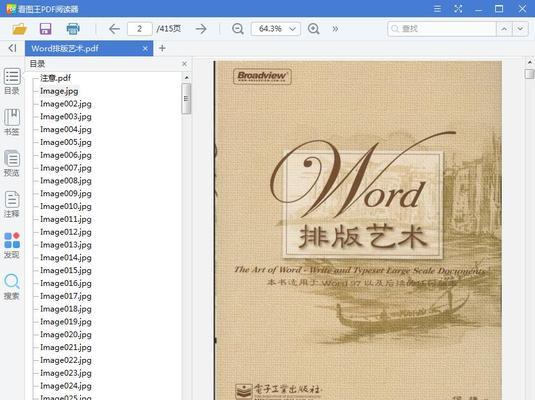Open the 搜索 search panel

click(x=12, y=287)
